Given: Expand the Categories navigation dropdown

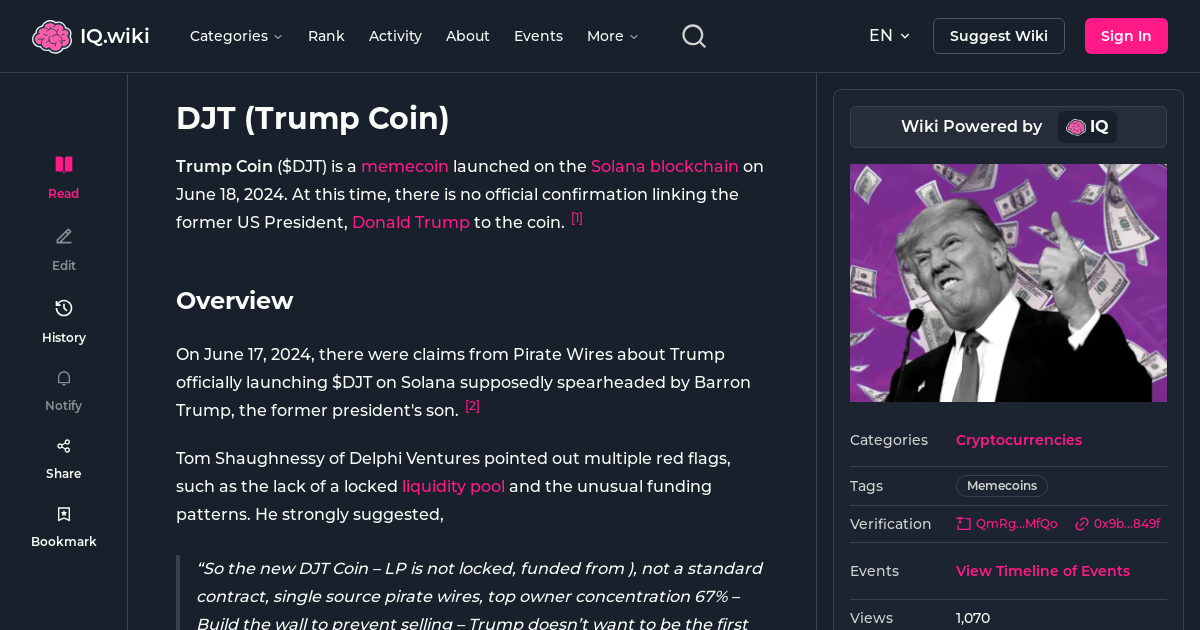Looking at the screenshot, I should tap(236, 35).
